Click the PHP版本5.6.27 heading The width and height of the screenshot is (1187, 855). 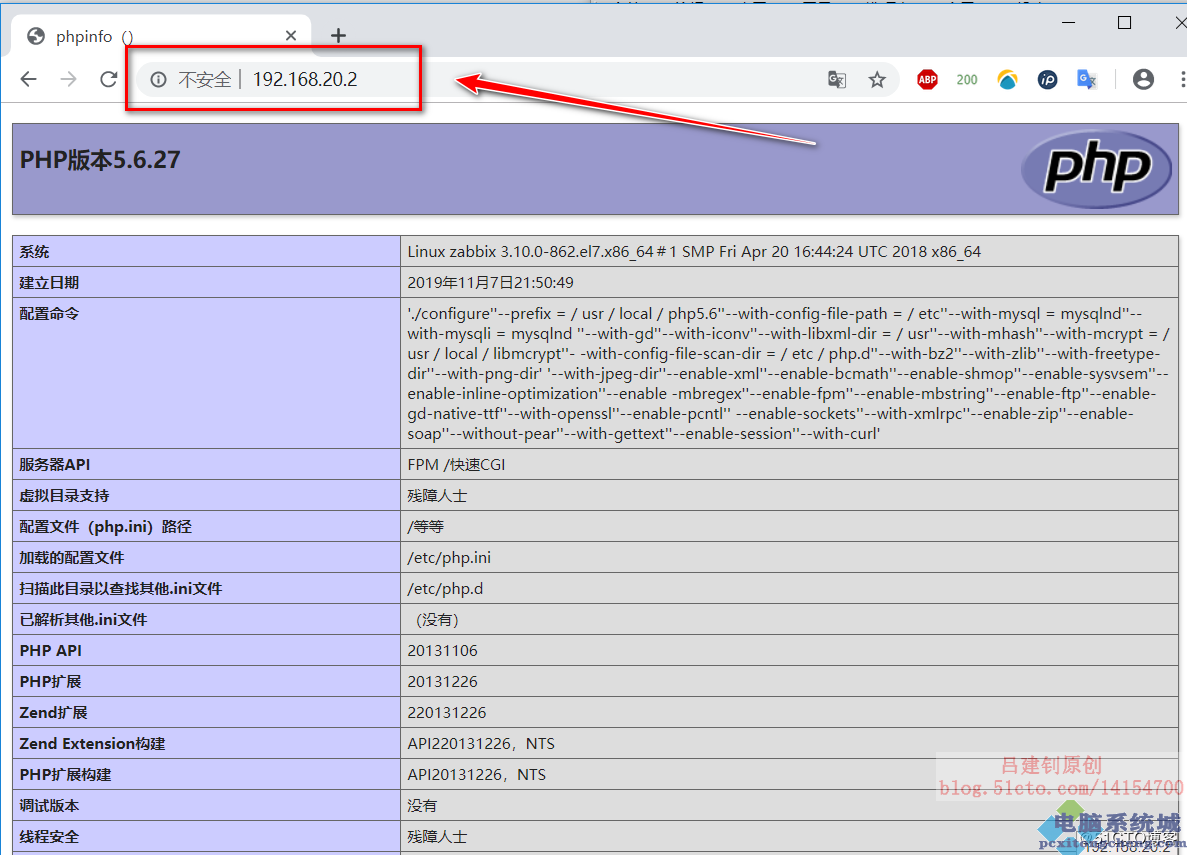[100, 160]
